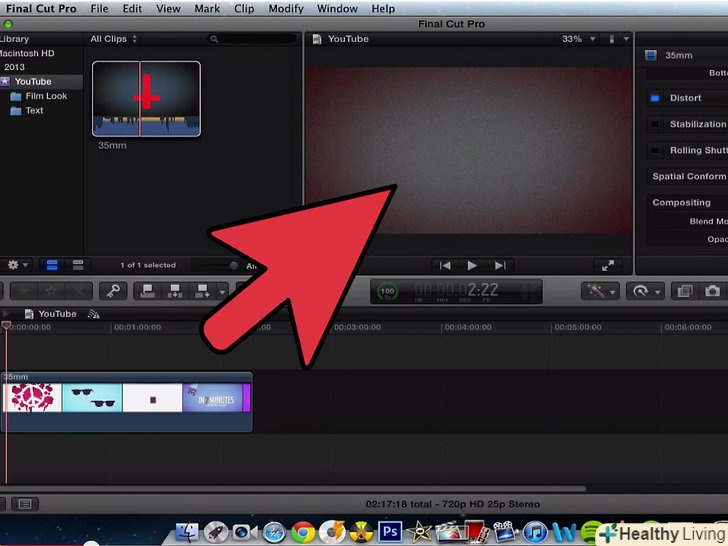This screenshot has height=546, width=728.
Task: Expand the Spatial Conform section
Action: 689,176
